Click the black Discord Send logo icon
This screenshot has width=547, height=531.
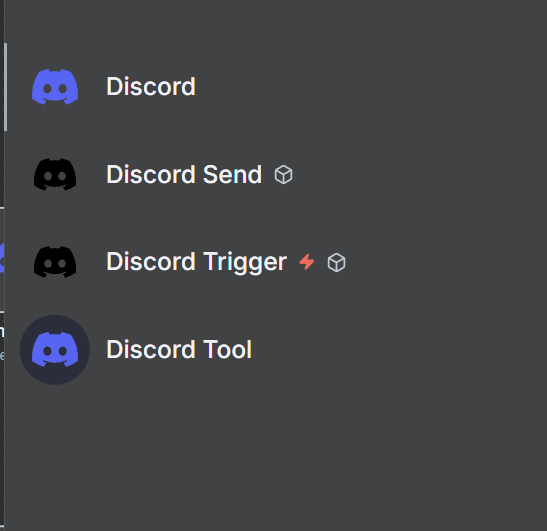click(x=55, y=174)
